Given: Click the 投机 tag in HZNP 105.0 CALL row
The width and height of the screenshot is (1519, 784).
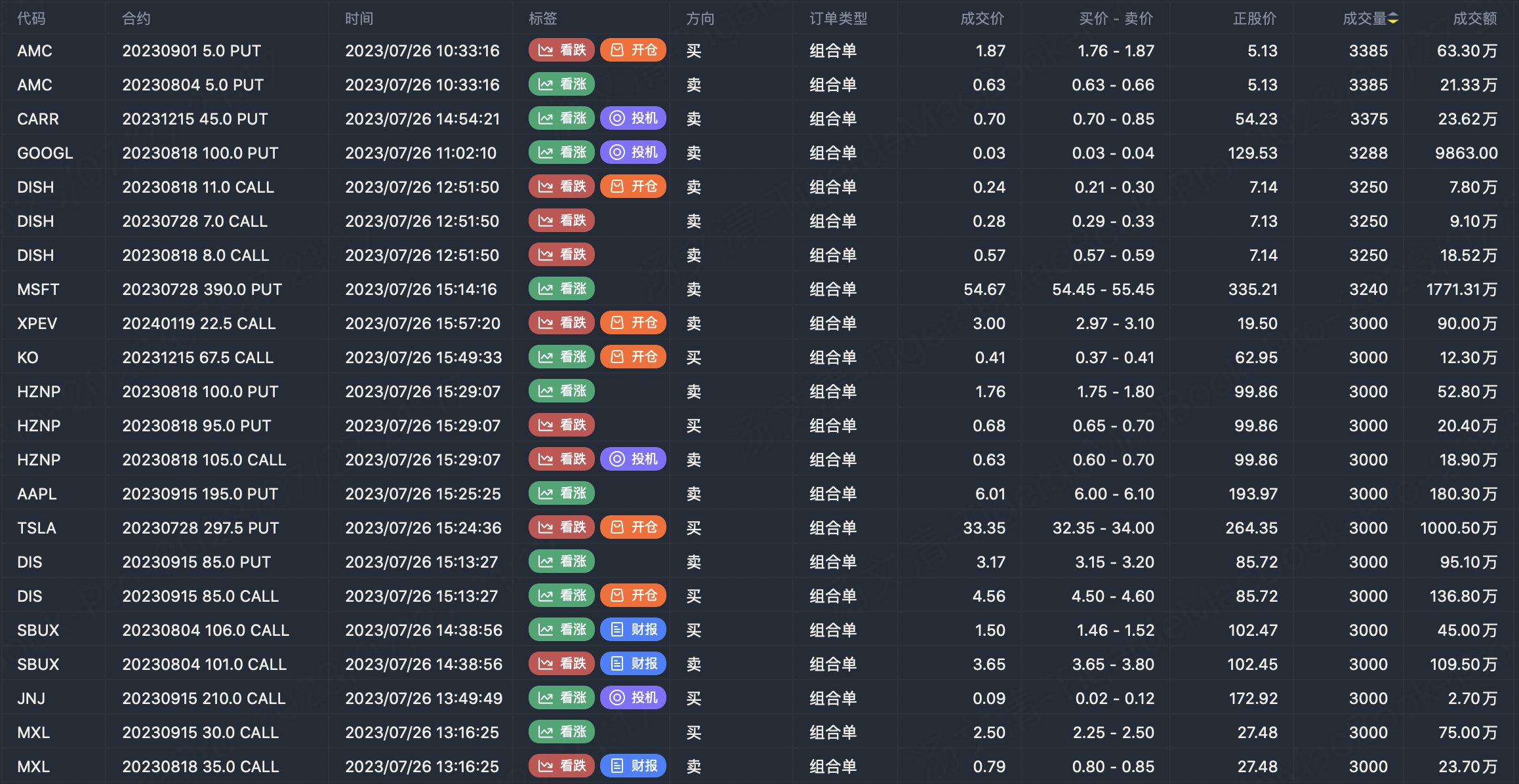Looking at the screenshot, I should click(634, 460).
